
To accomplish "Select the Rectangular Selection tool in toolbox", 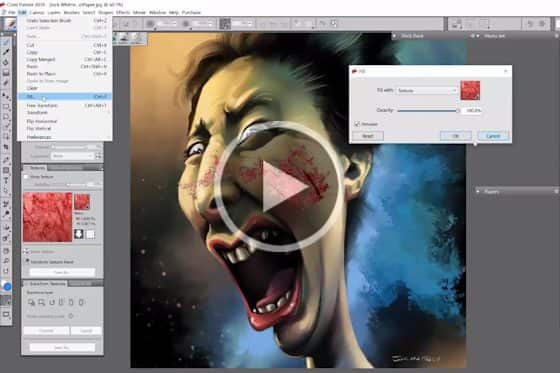I will pyautogui.click(x=6, y=106).
